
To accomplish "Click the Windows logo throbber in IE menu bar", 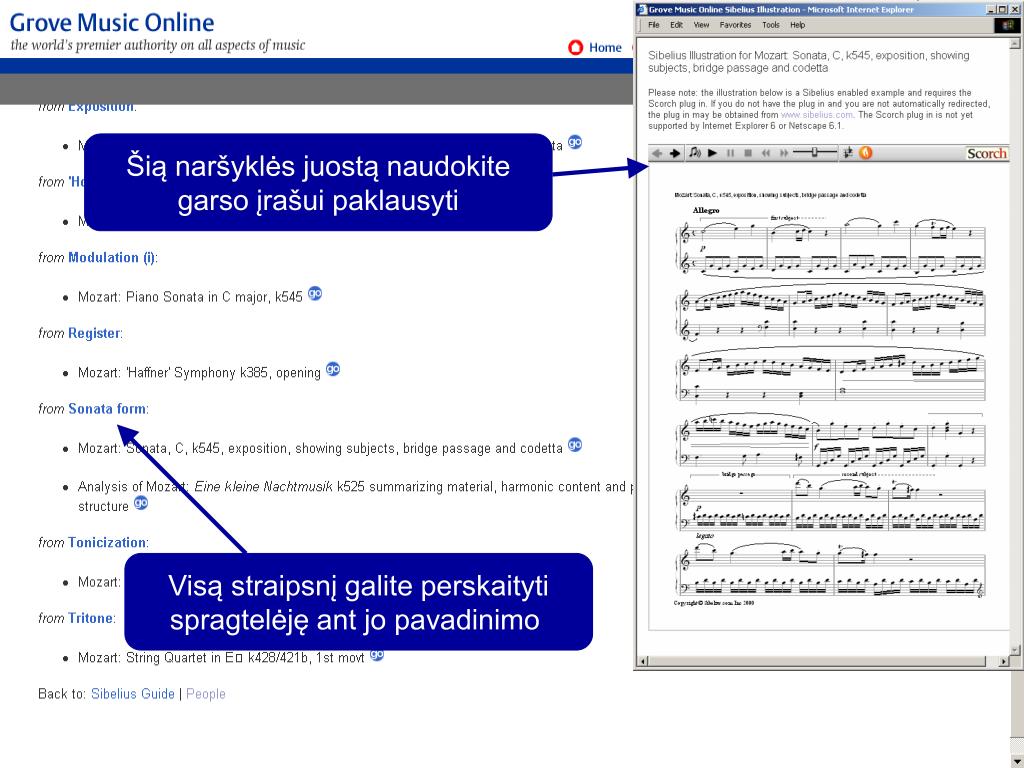I will point(1006,25).
